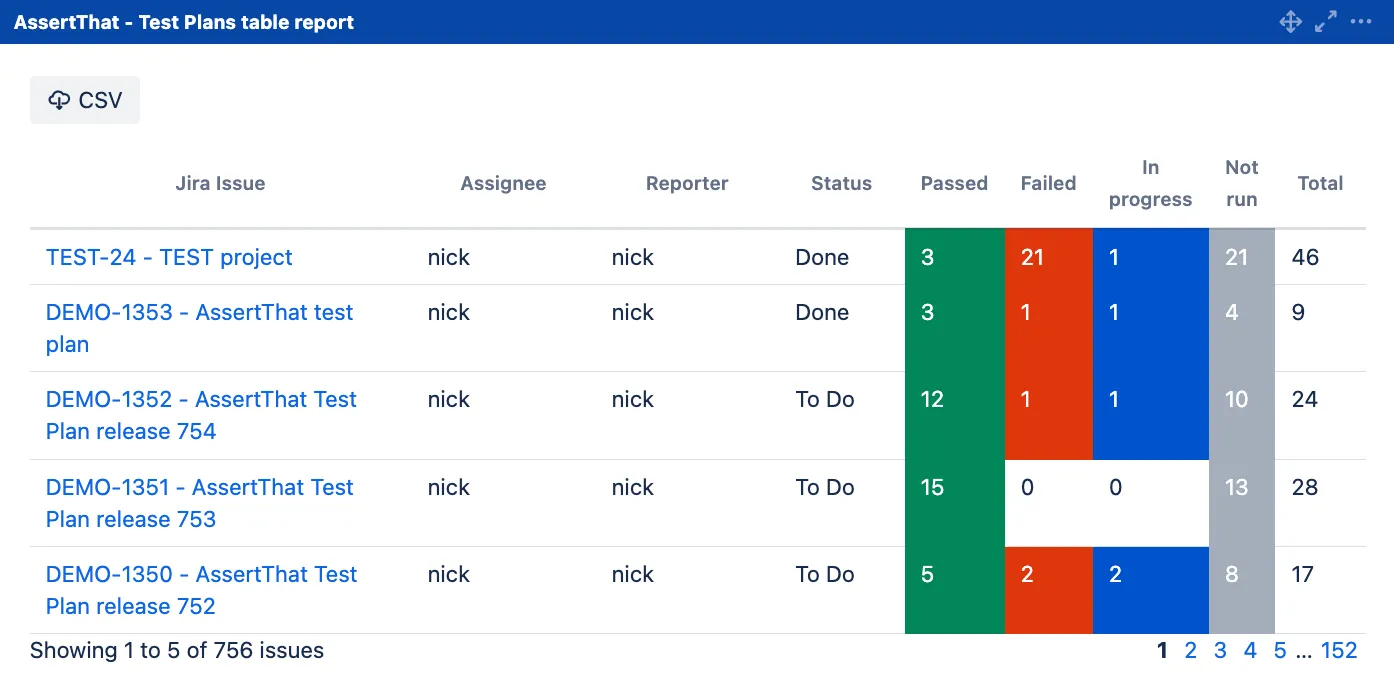The height and width of the screenshot is (698, 1394).
Task: Open DEMO-1353 AssertThat test plan link
Action: click(200, 328)
